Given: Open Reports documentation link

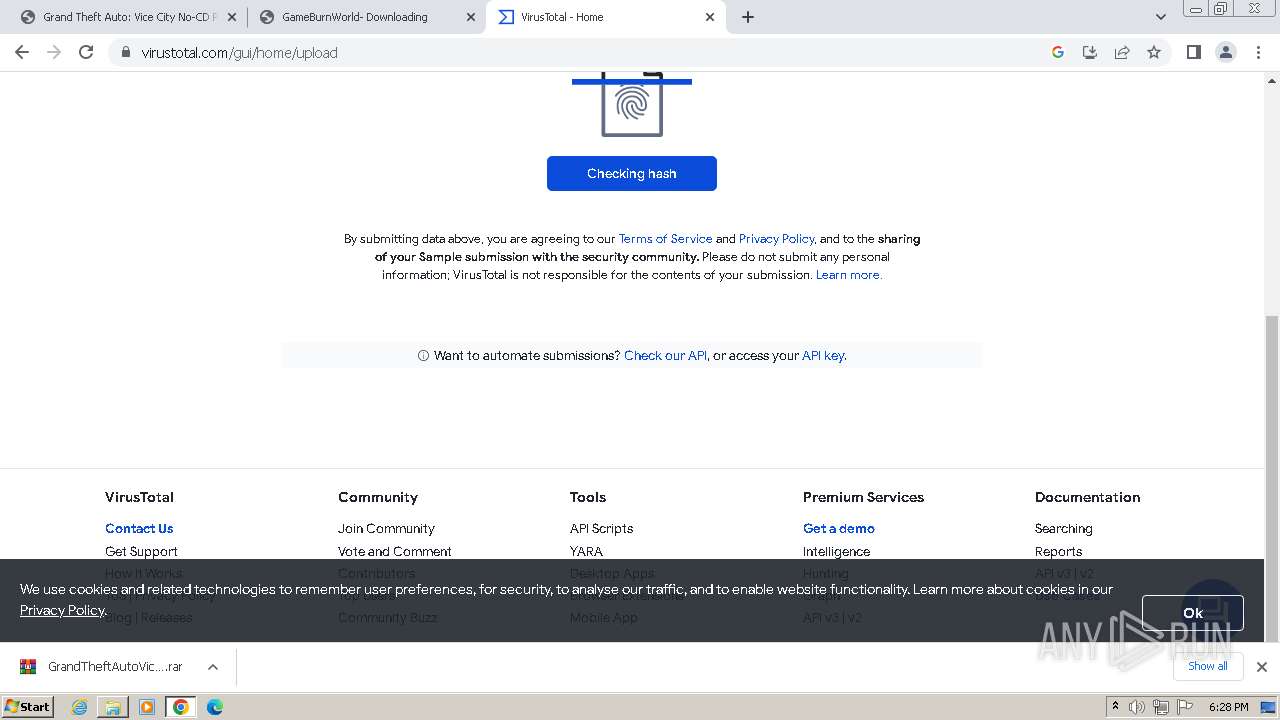Looking at the screenshot, I should coord(1059,551).
